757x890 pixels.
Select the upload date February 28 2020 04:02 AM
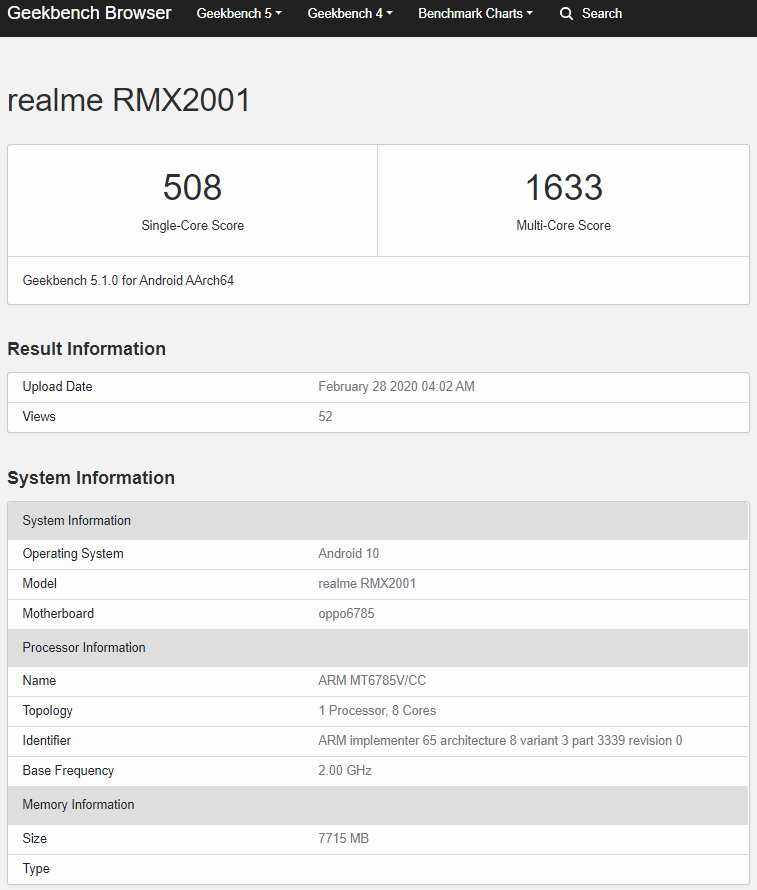pyautogui.click(x=396, y=387)
